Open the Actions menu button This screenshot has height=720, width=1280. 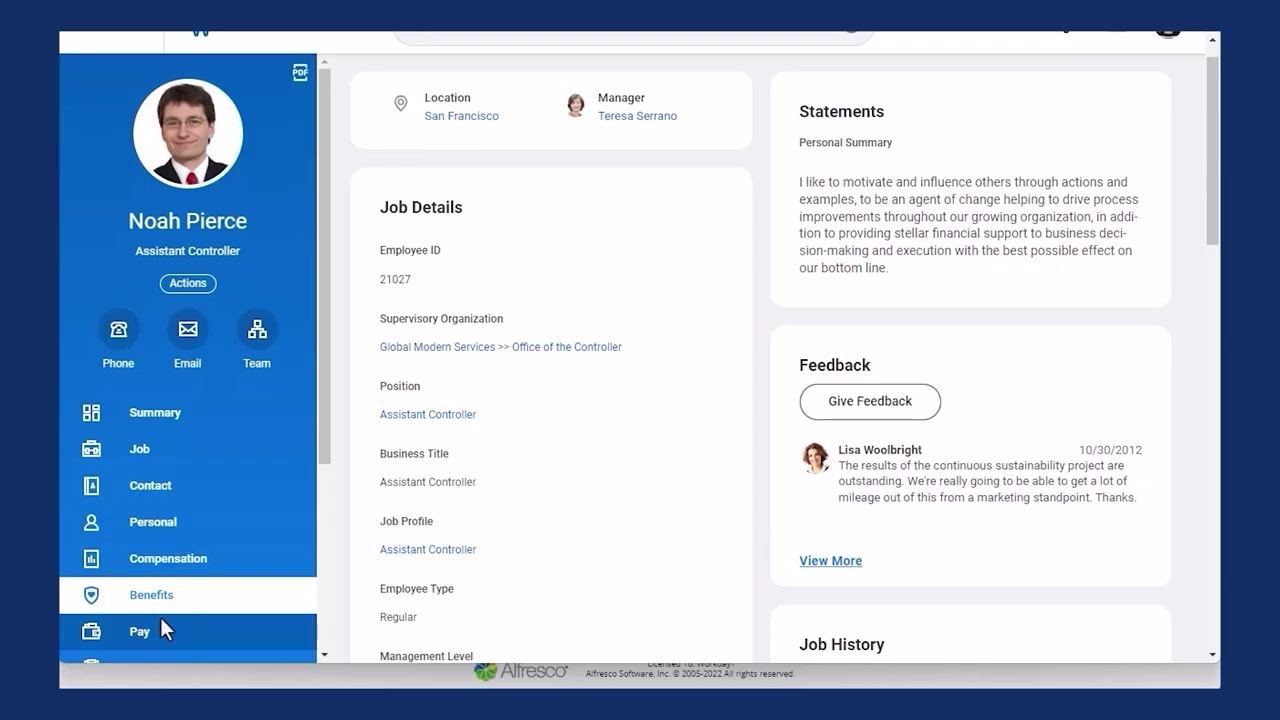pyautogui.click(x=188, y=283)
